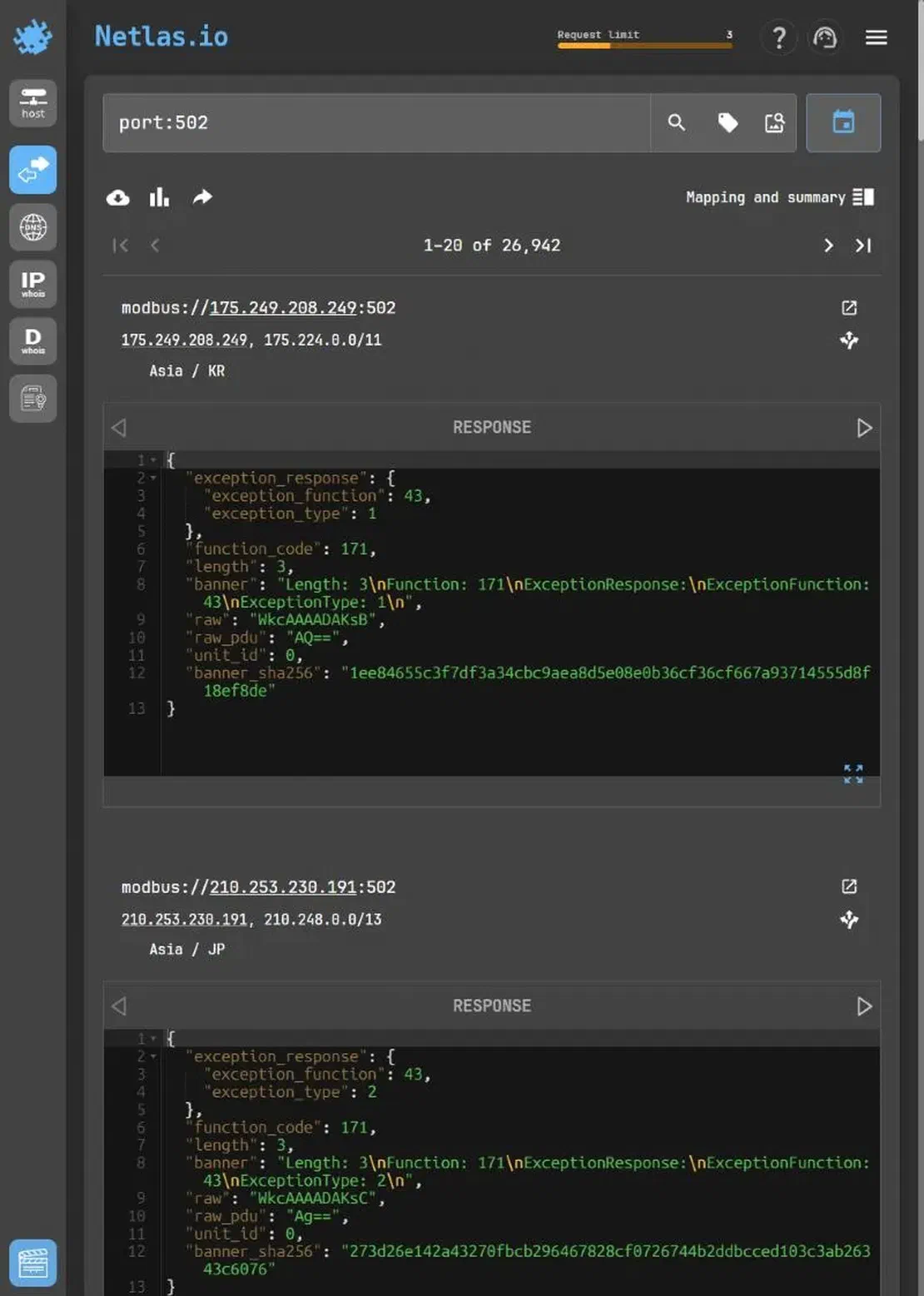Open the bar chart statistics icon

(159, 197)
